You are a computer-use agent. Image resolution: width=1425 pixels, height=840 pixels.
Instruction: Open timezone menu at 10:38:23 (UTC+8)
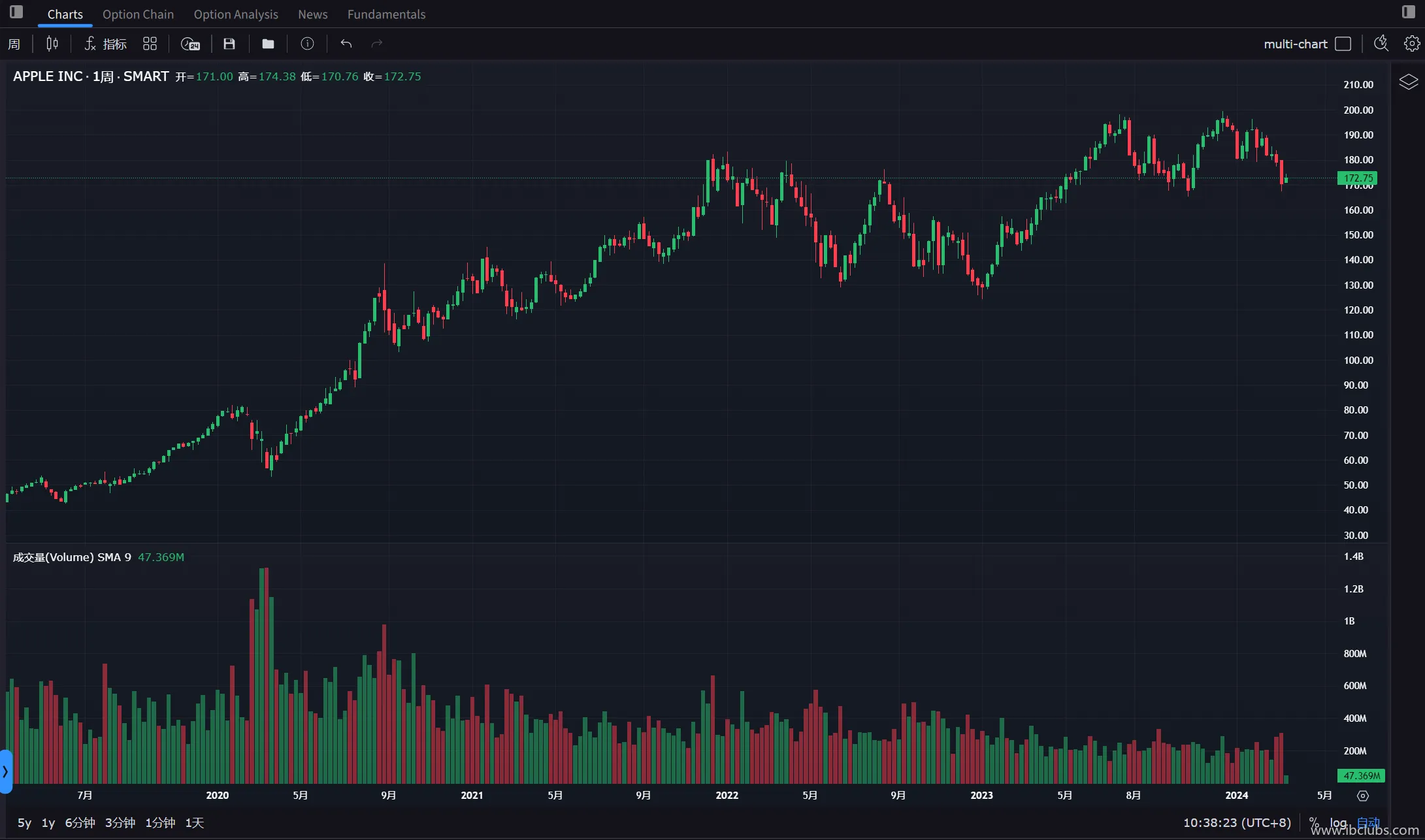[x=1237, y=822]
